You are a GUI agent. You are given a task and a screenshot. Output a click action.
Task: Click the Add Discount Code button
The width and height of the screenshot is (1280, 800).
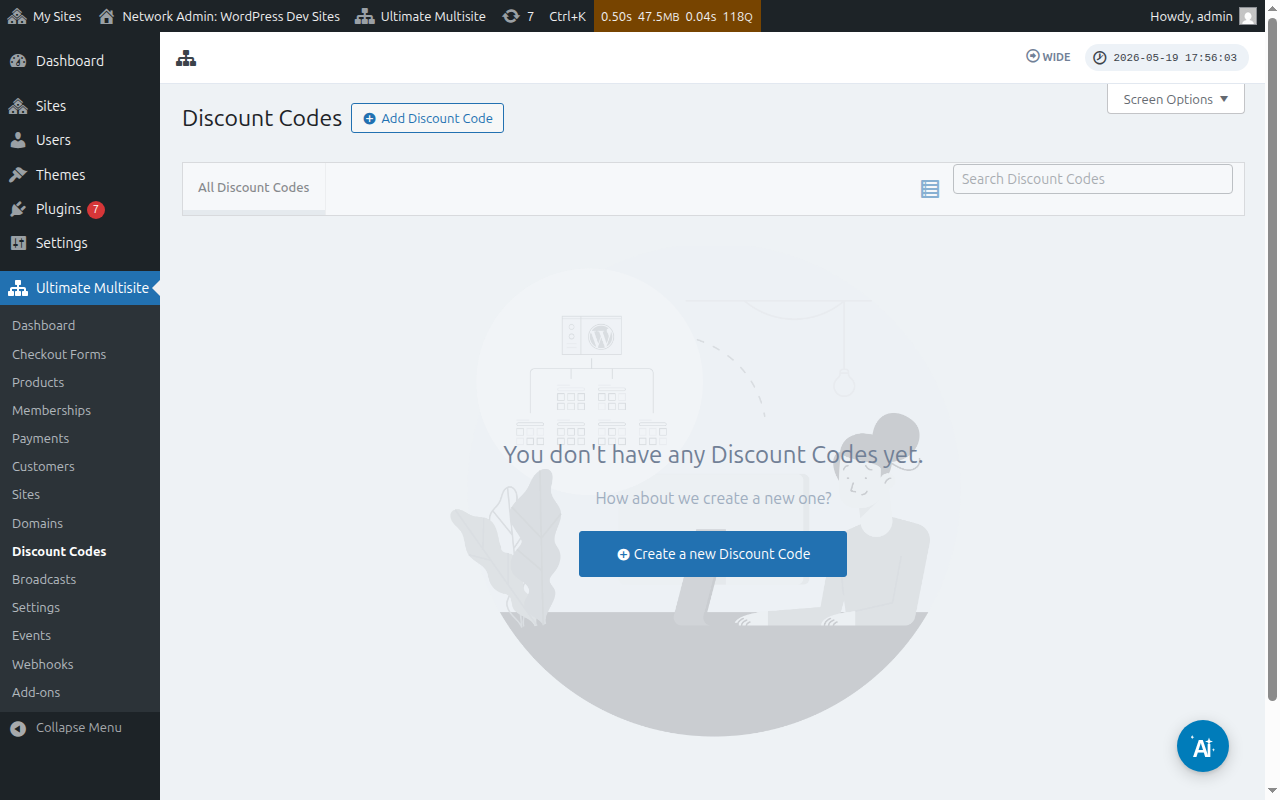pyautogui.click(x=427, y=118)
